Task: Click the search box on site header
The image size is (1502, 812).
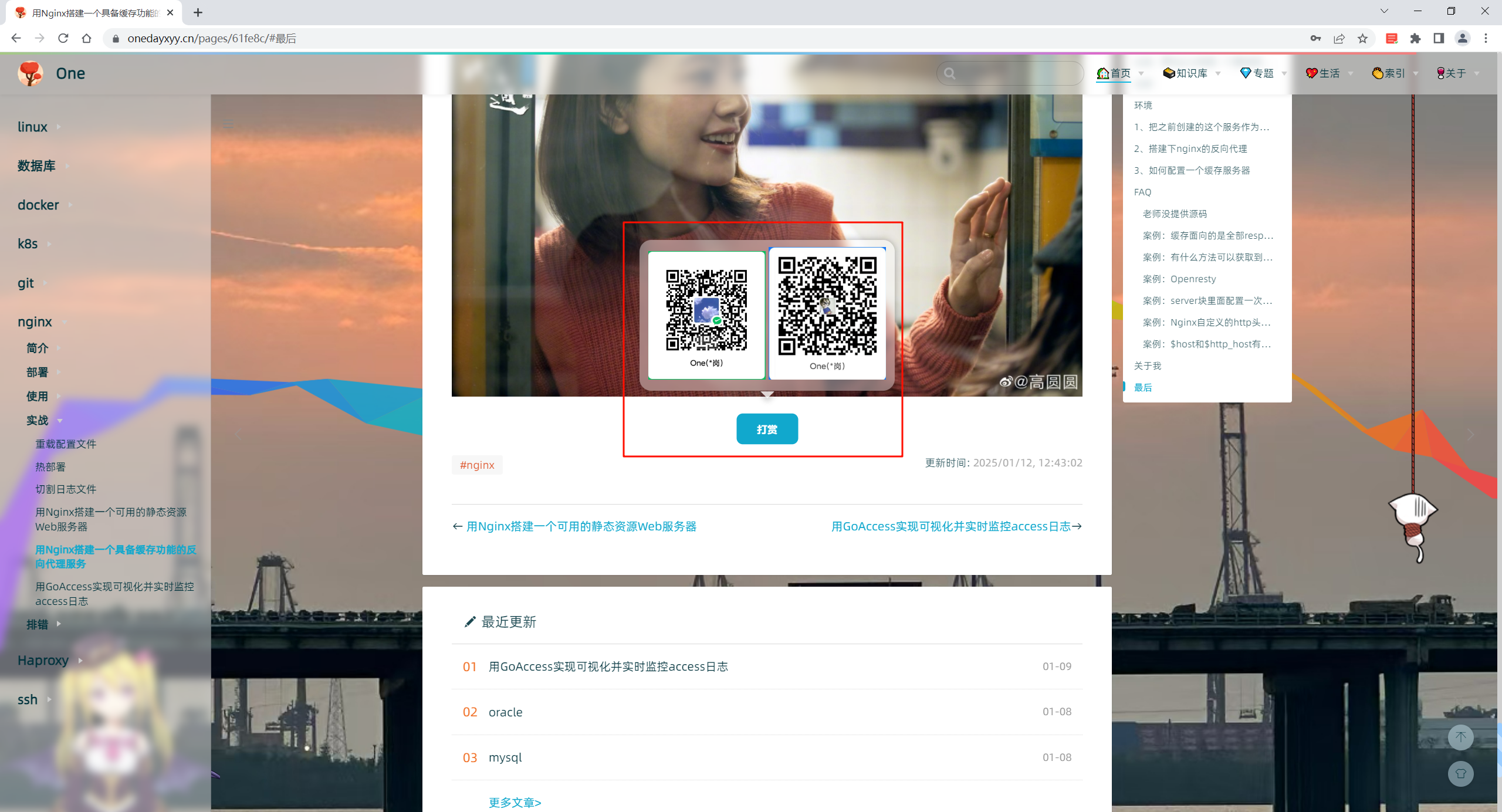Action: (1010, 73)
